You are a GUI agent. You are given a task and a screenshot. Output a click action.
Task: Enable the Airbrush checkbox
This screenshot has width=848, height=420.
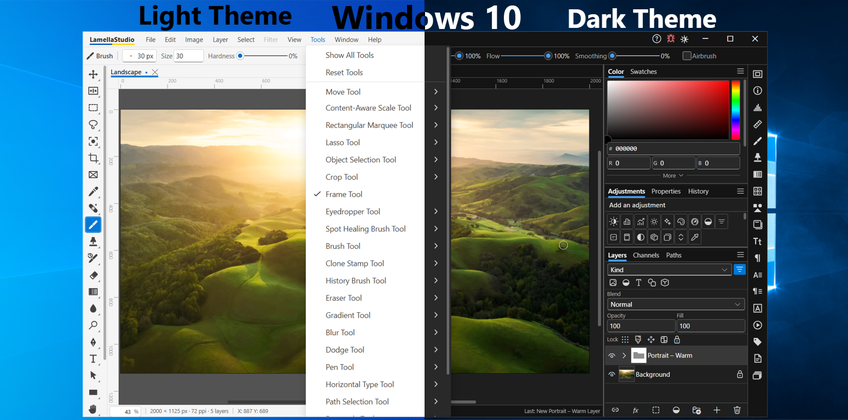[687, 56]
